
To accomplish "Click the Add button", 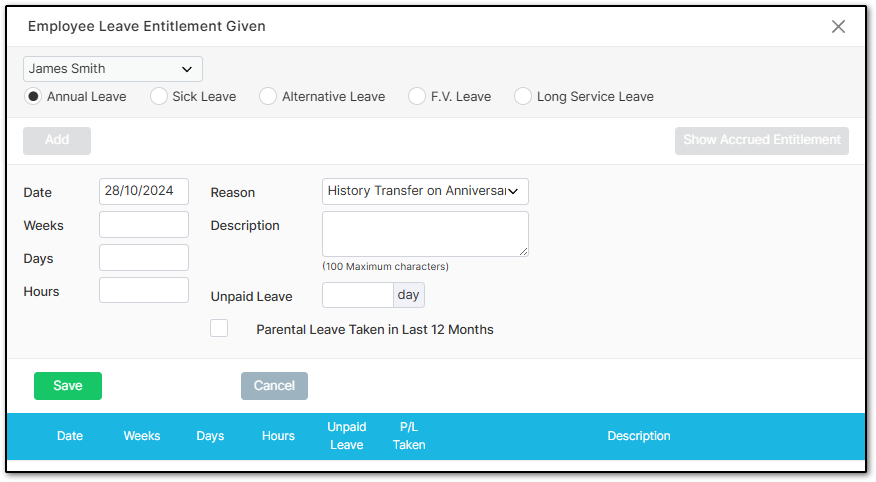I will click(x=57, y=140).
